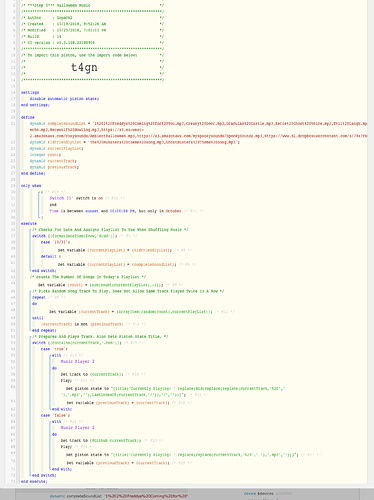The image size is (374, 500).
Task: Click the 'Set variable count' statement
Action: pyautogui.click(x=101, y=285)
